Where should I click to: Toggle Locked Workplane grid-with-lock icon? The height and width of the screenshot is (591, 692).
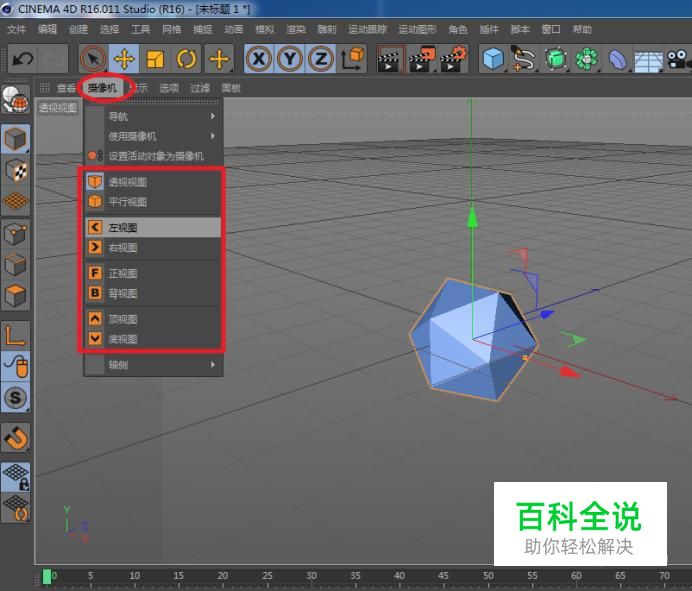(x=15, y=477)
